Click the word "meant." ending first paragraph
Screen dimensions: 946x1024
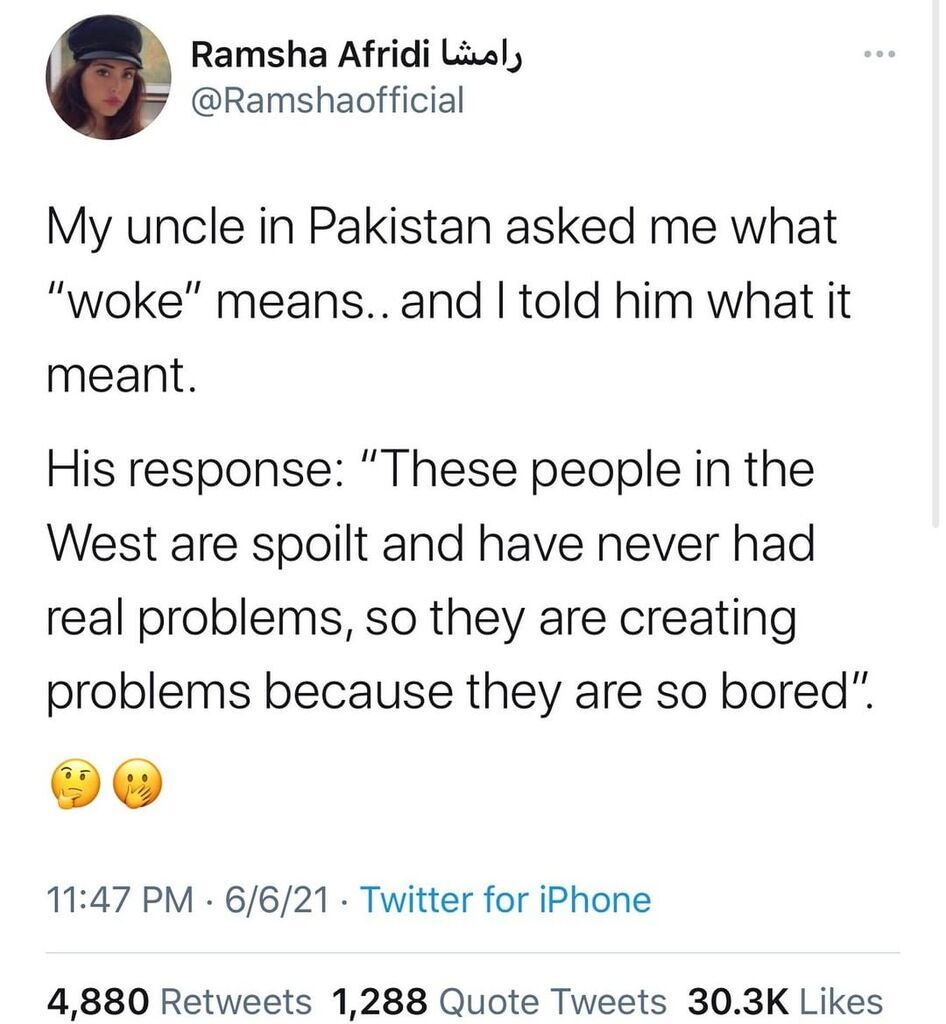tap(118, 376)
